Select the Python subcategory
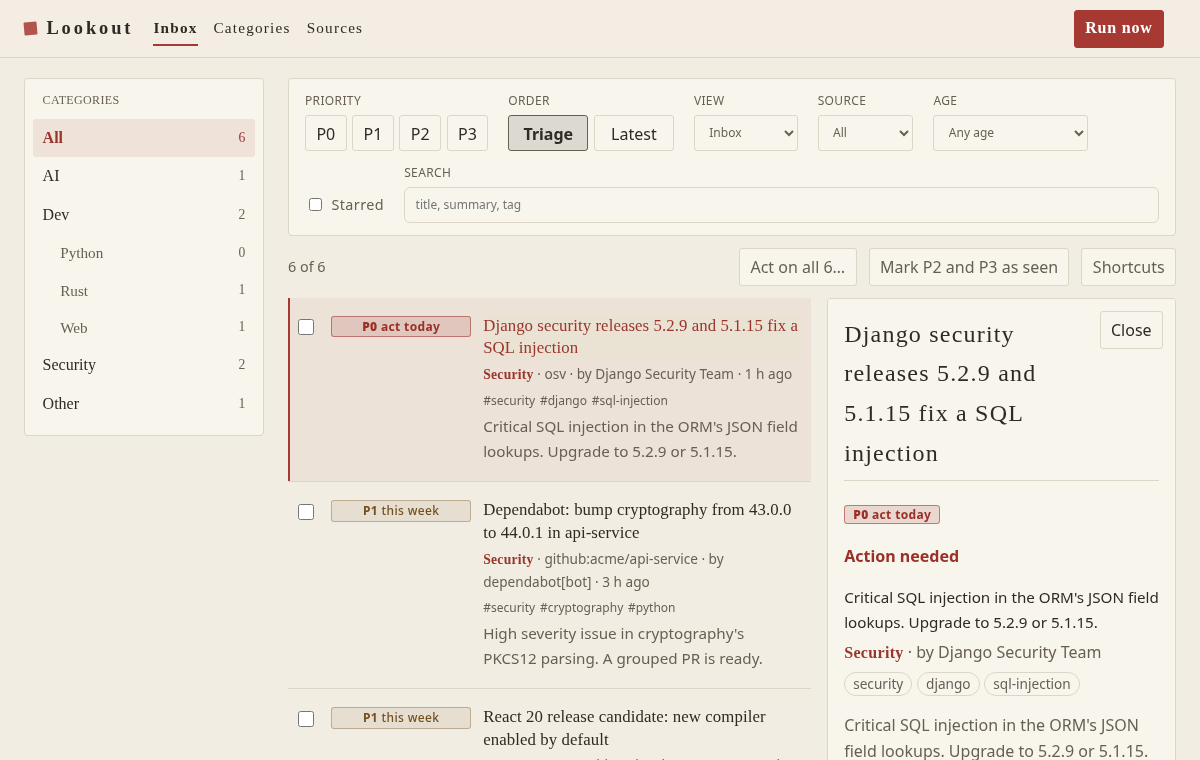 (144, 253)
